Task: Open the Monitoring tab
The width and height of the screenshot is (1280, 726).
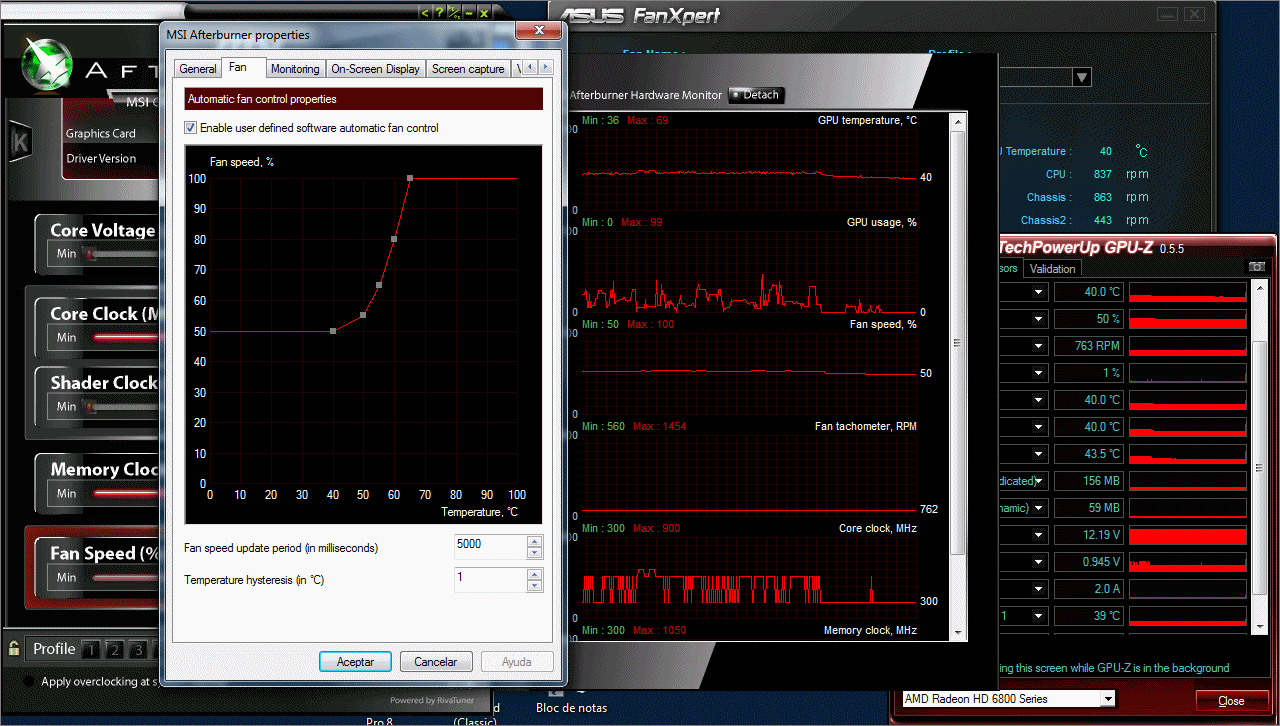Action: [295, 69]
